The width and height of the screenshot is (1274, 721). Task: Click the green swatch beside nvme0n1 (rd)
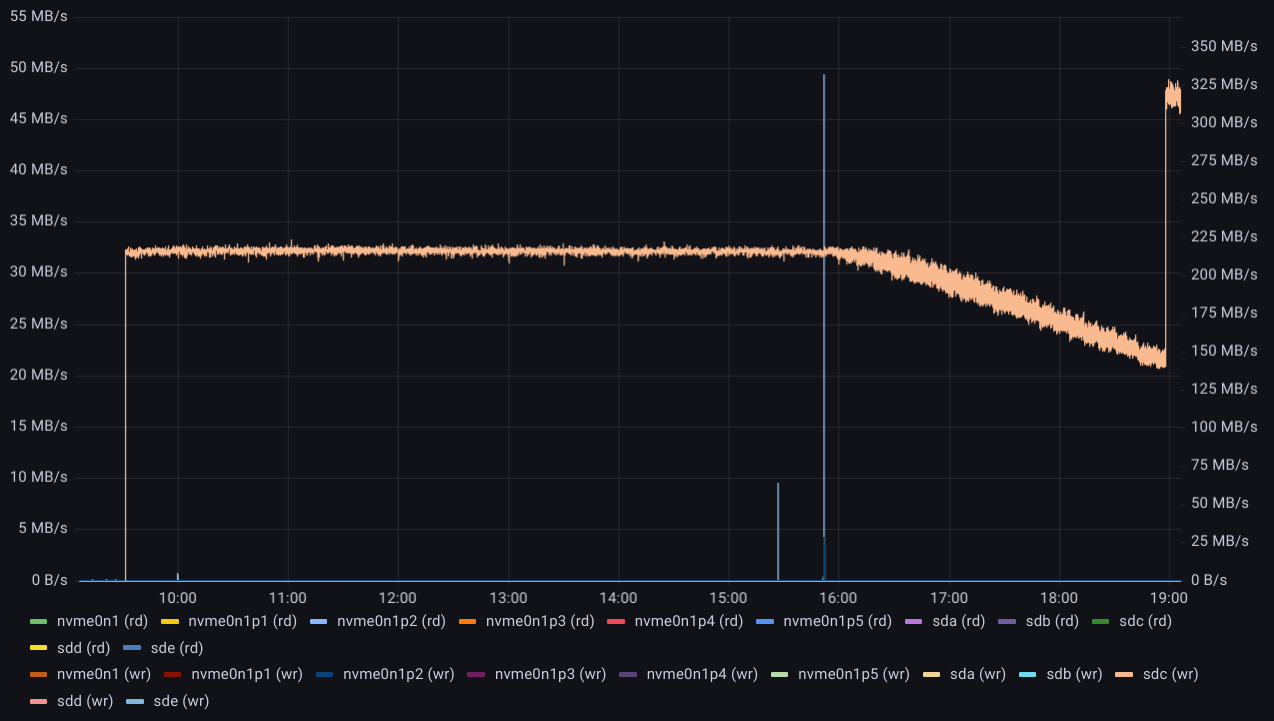pyautogui.click(x=40, y=622)
